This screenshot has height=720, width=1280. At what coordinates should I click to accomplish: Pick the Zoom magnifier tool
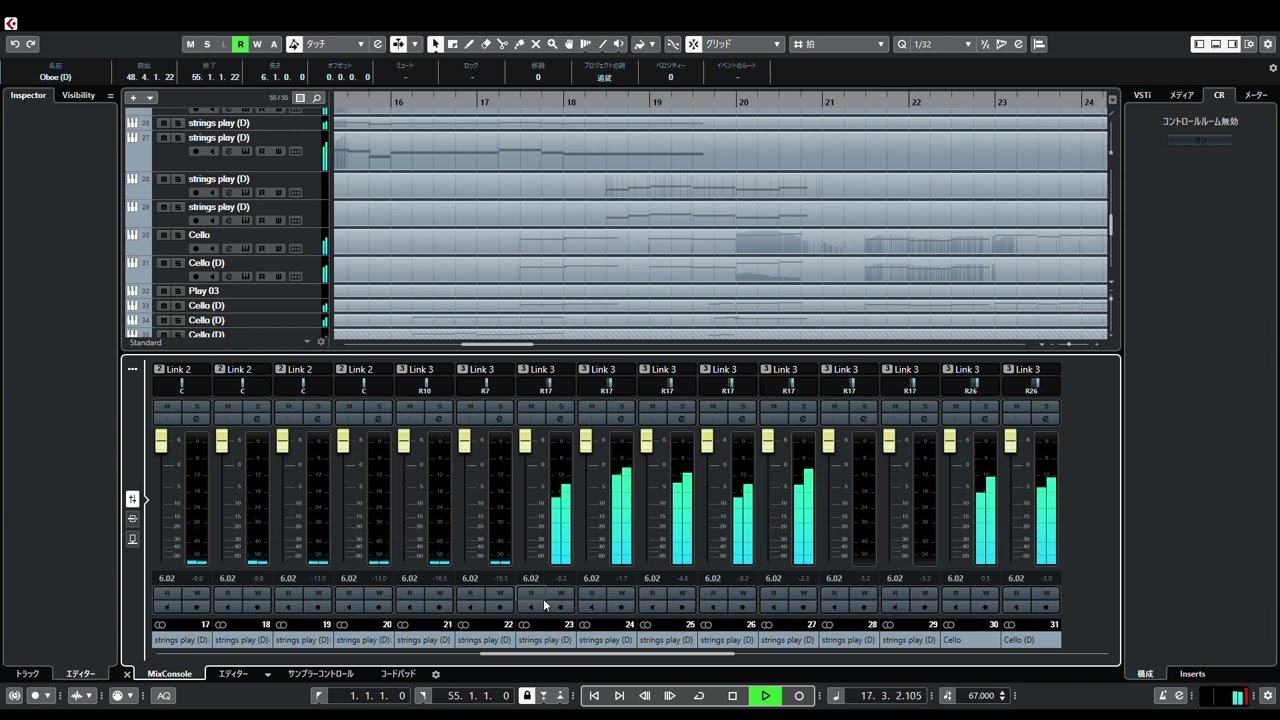552,44
